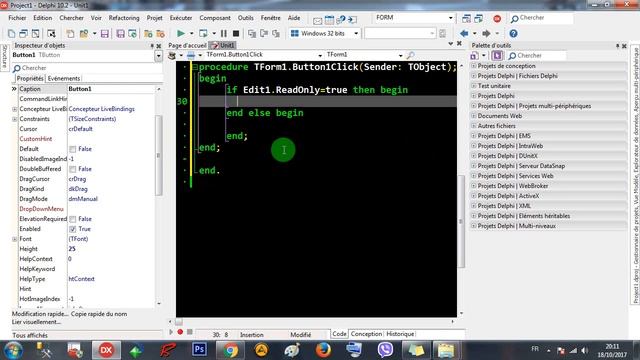Screen dimensions: 640x360
Task: Click the Save file toolbar icon
Action: [x=105, y=34]
